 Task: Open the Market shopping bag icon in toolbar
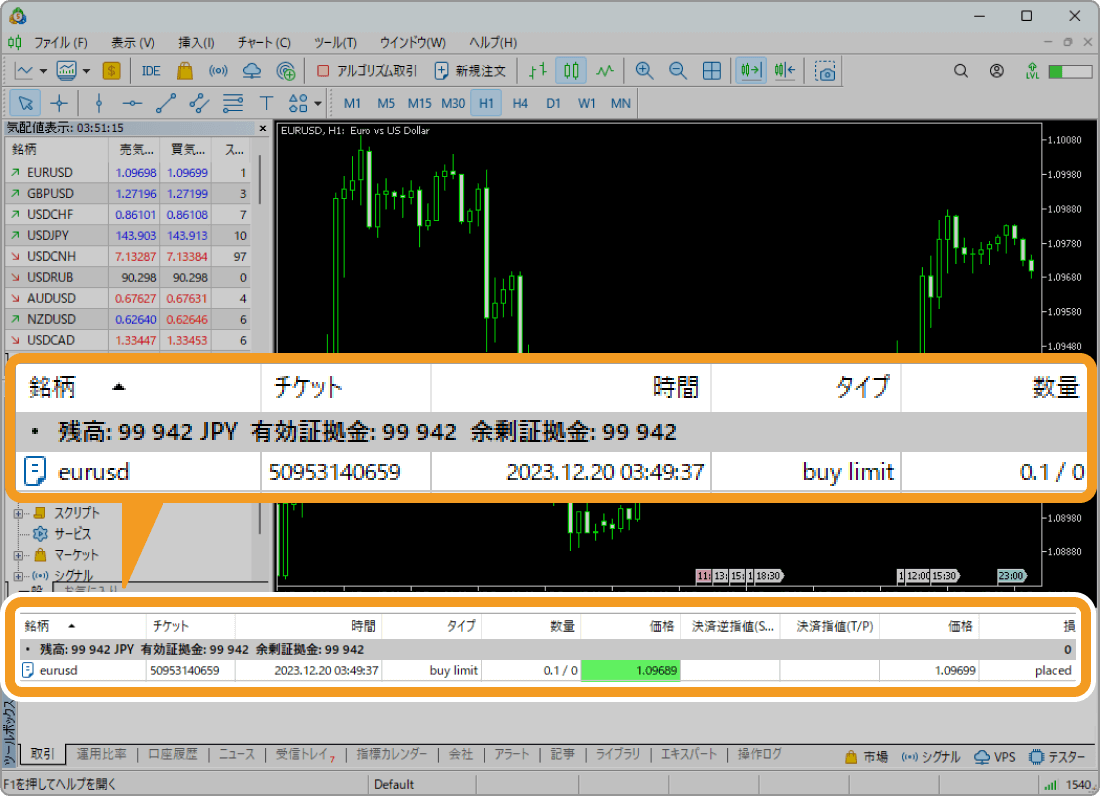(x=185, y=71)
